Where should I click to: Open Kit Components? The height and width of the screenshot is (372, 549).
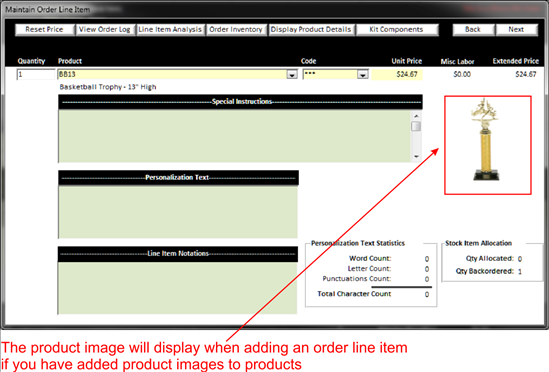(397, 29)
